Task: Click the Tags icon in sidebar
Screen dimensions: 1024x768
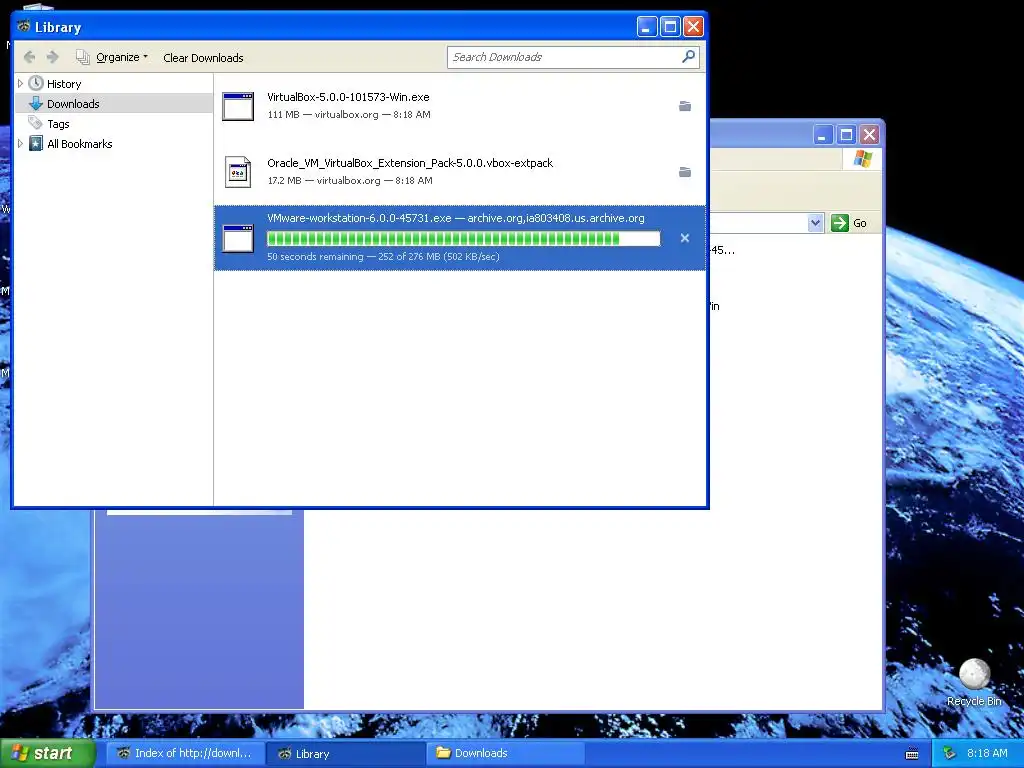Action: [35, 123]
